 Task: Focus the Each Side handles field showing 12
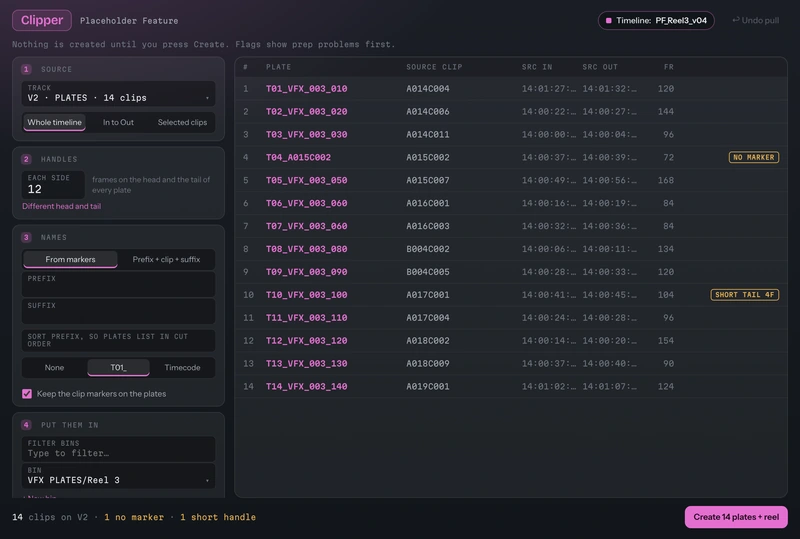(53, 185)
